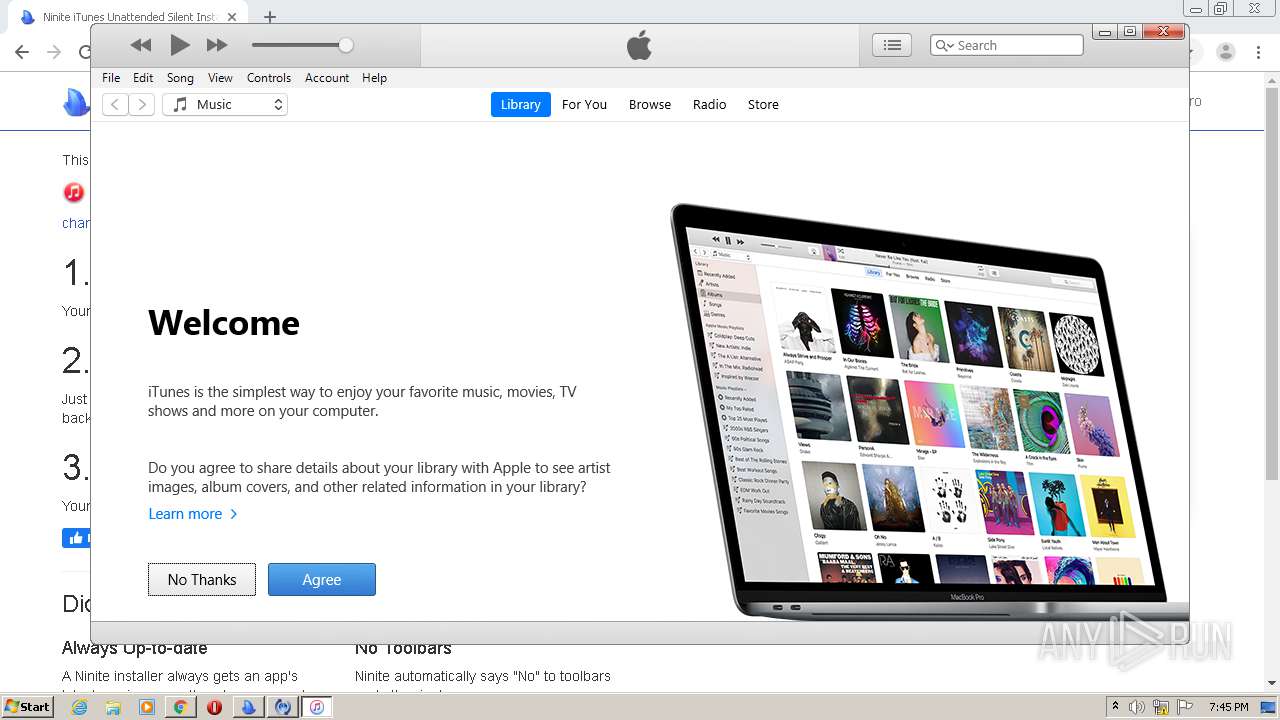Open the search magnifier options dropdown

point(943,45)
